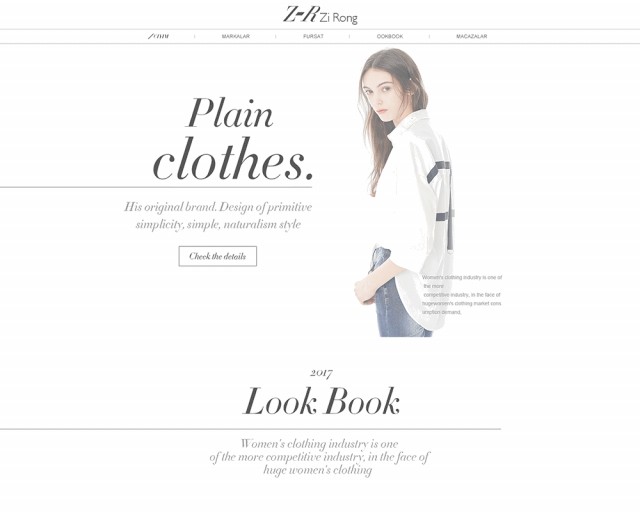Open the first italic script nav item

click(158, 36)
